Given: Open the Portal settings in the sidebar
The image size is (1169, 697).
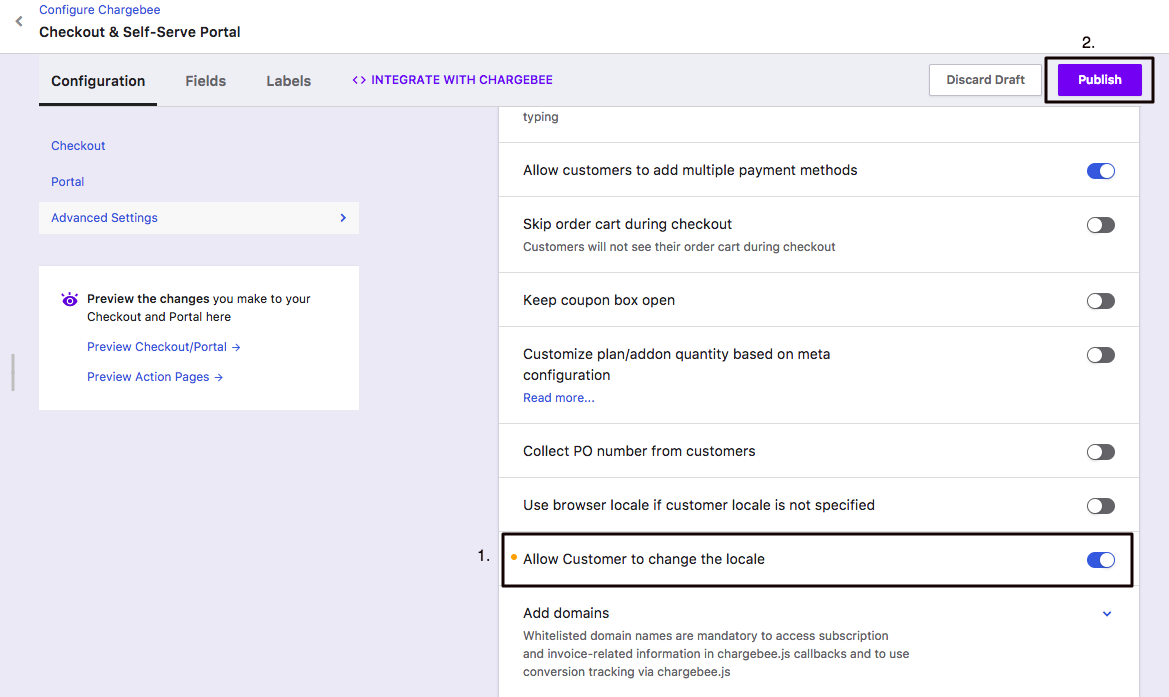Looking at the screenshot, I should 67,181.
